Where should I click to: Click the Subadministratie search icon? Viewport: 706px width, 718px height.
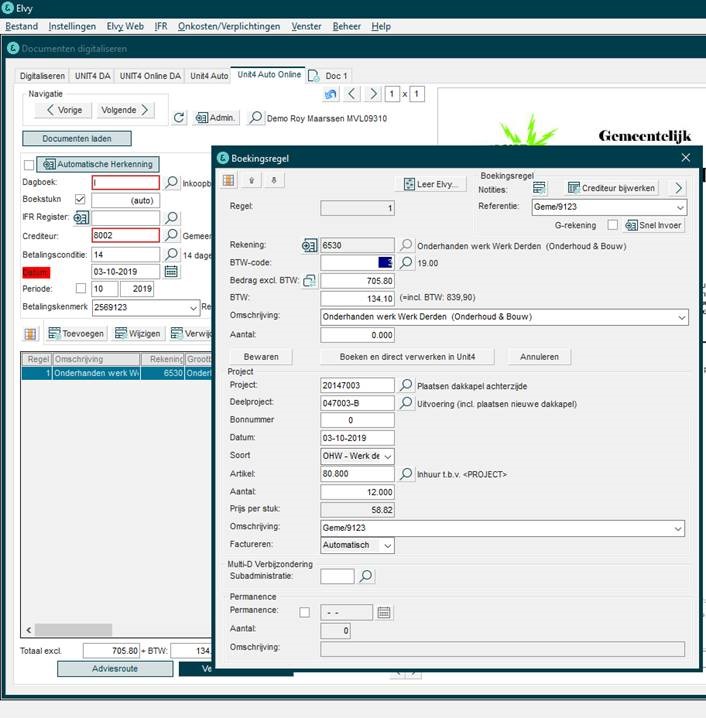[366, 576]
